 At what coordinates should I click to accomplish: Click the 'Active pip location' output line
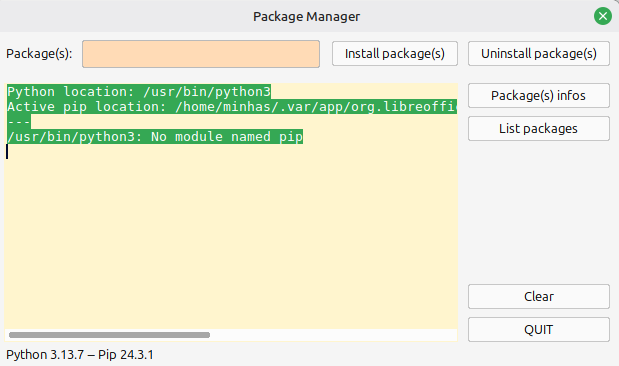232,107
